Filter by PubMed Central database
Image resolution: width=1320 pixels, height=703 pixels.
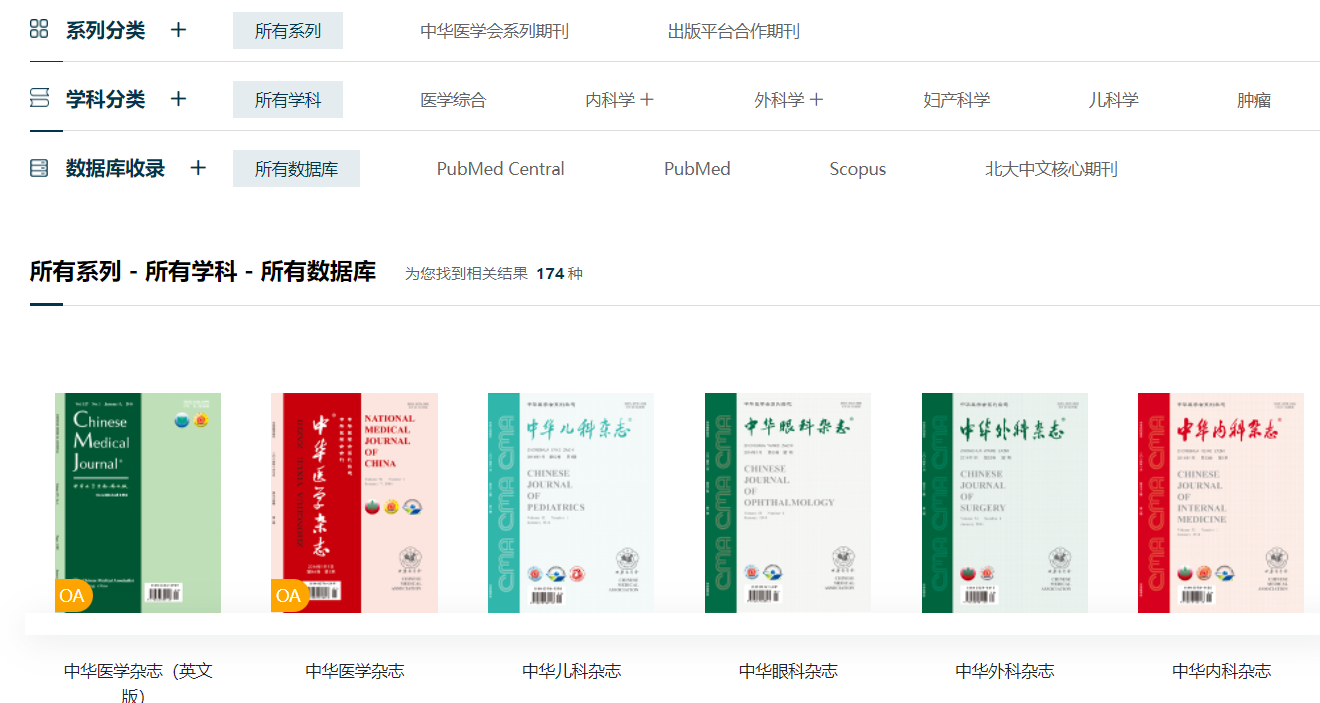click(501, 169)
